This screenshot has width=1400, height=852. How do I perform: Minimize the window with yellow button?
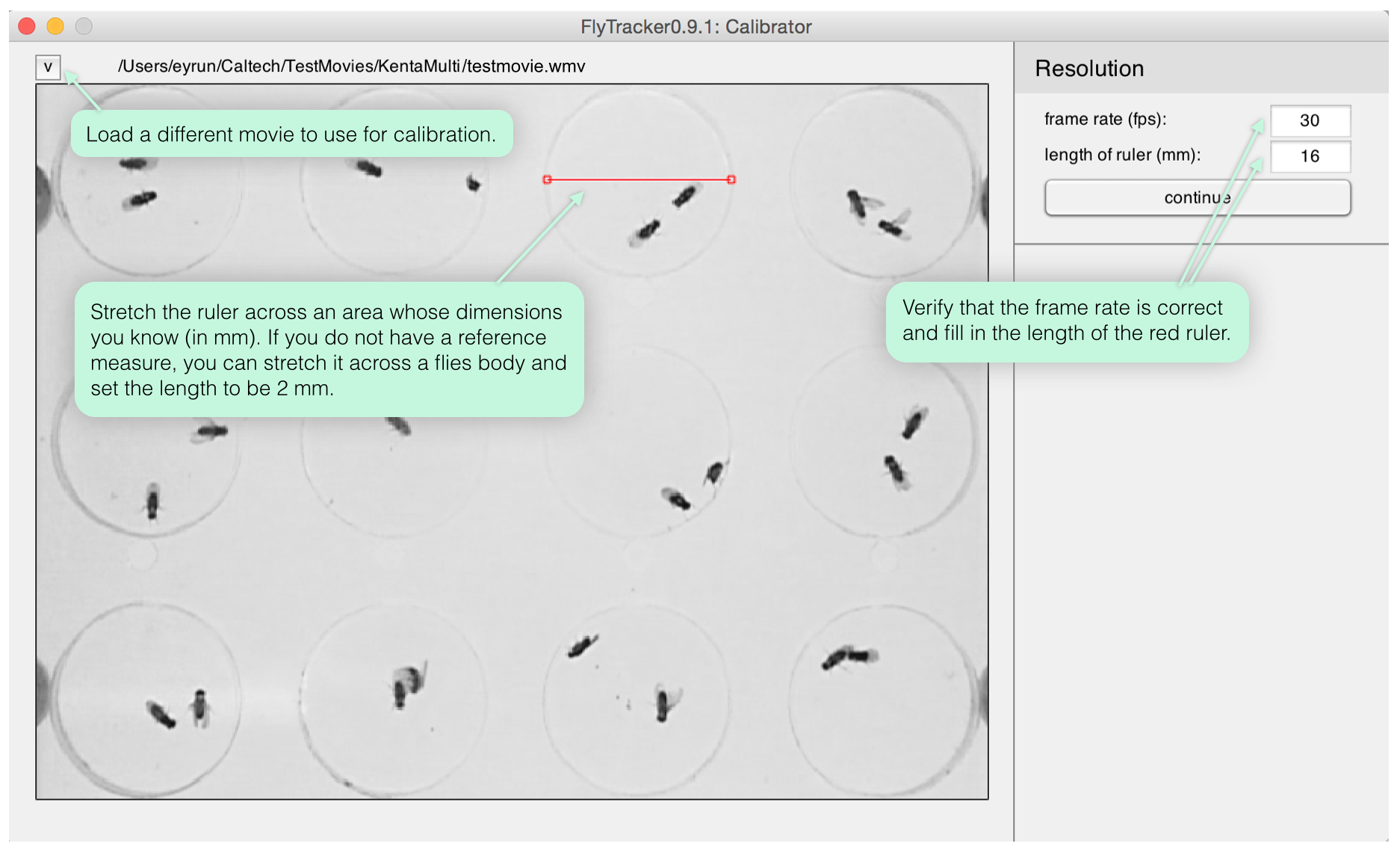(55, 26)
